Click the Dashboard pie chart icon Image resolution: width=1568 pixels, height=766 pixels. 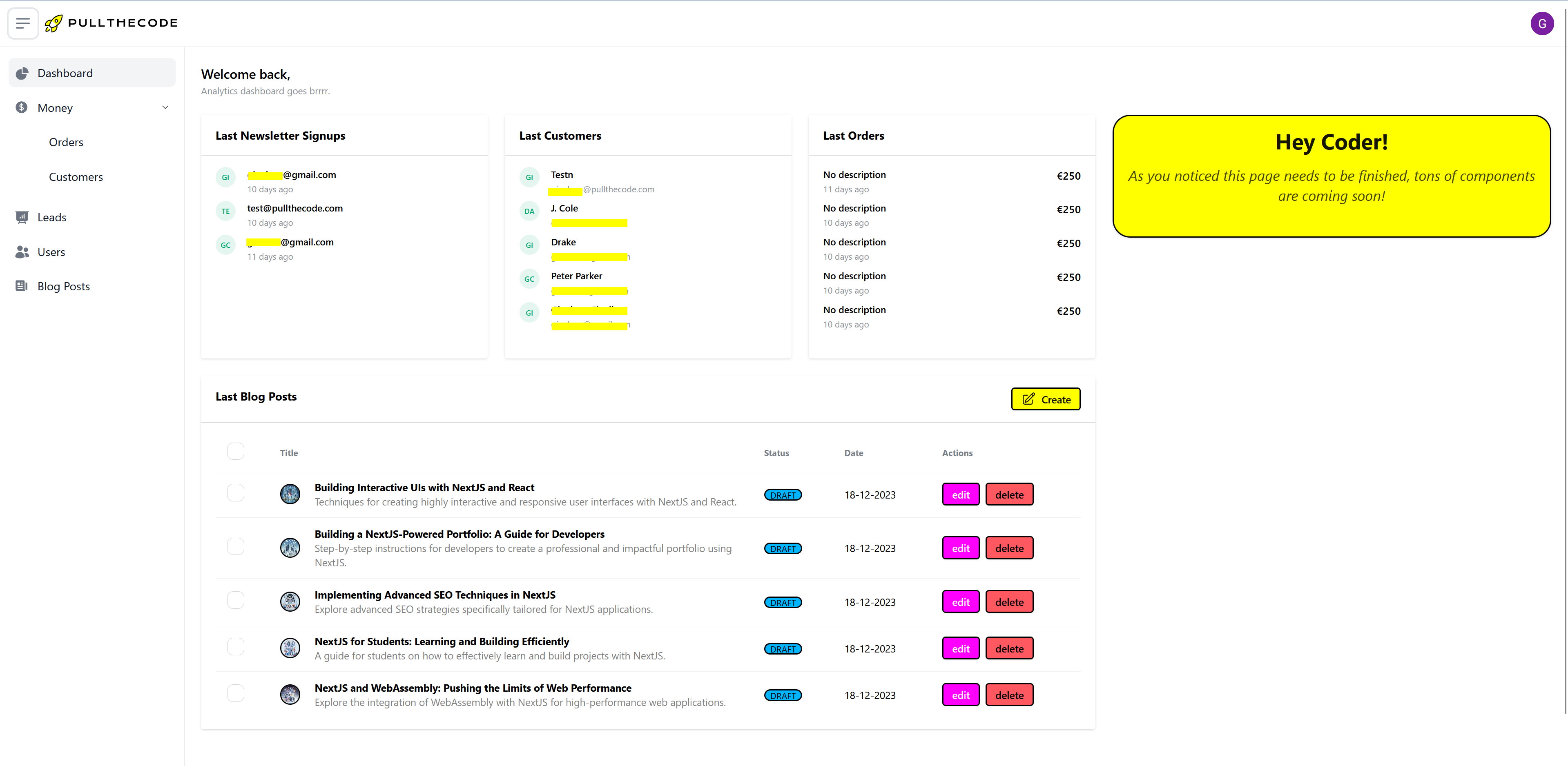click(x=22, y=73)
